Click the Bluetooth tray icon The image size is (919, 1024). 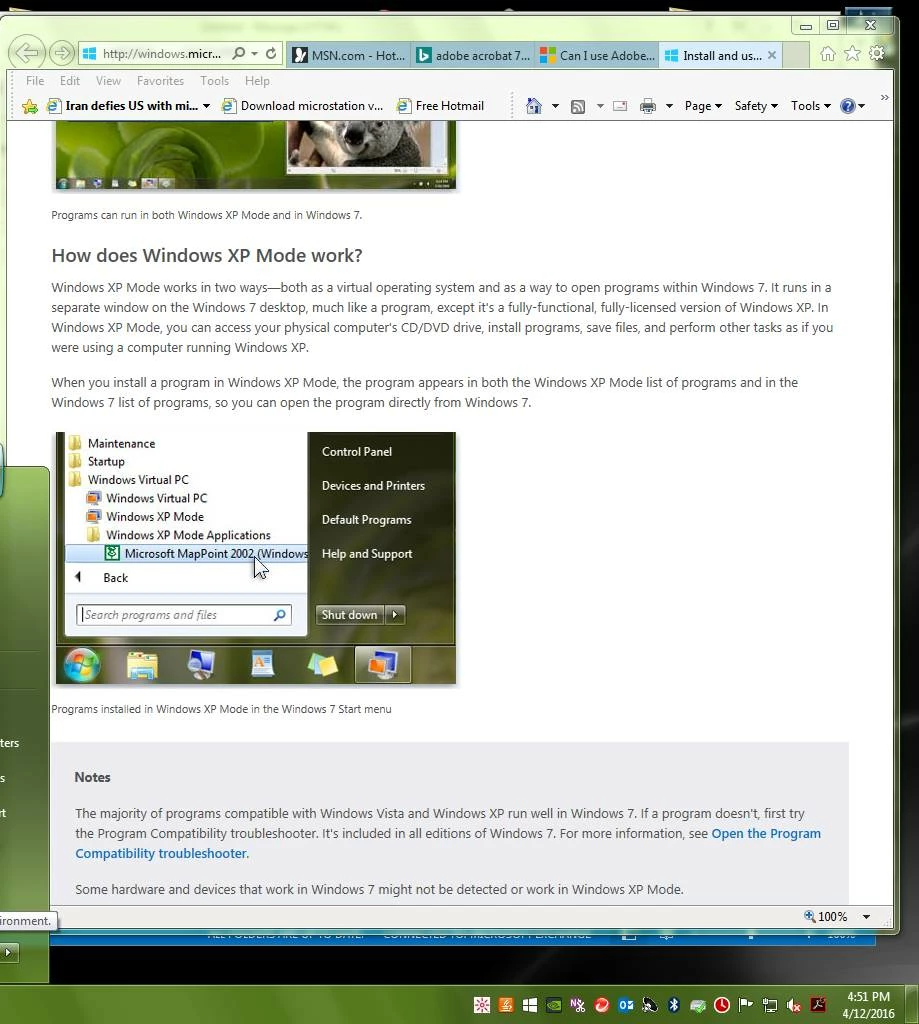pos(674,1005)
